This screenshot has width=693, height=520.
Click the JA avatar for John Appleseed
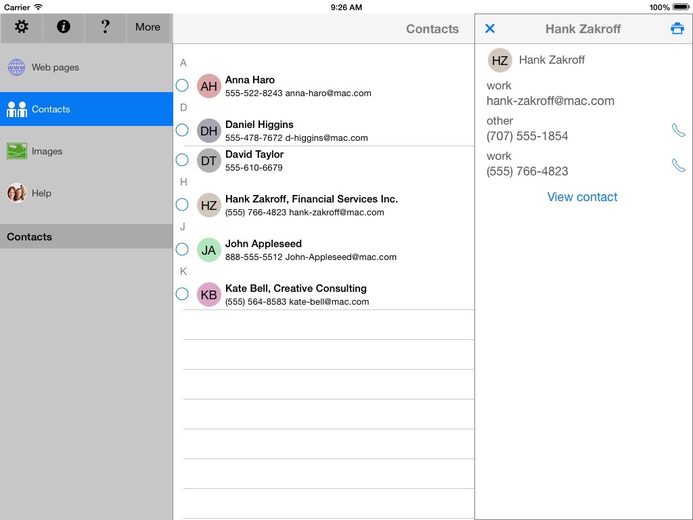[209, 250]
